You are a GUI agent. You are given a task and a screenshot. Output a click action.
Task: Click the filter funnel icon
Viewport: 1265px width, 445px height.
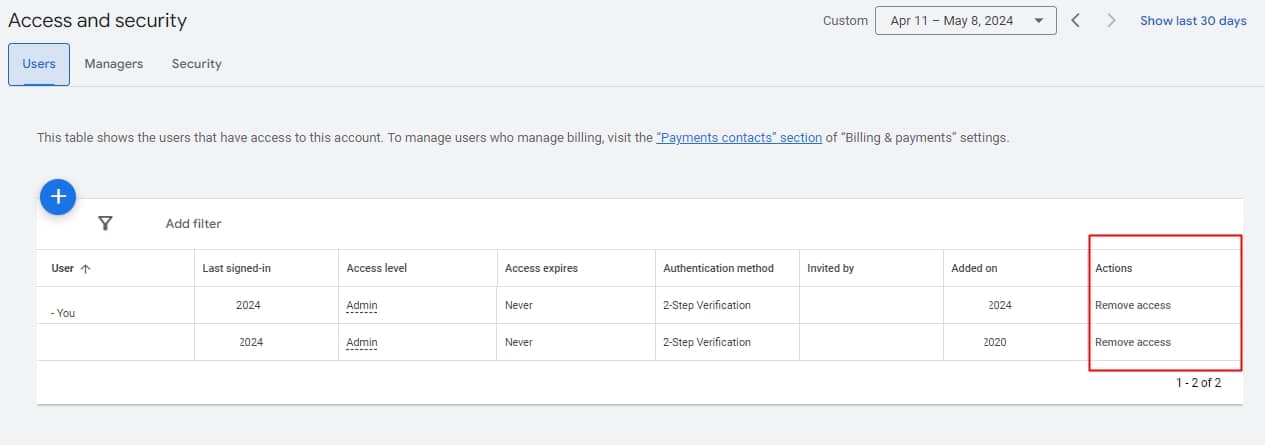(105, 224)
